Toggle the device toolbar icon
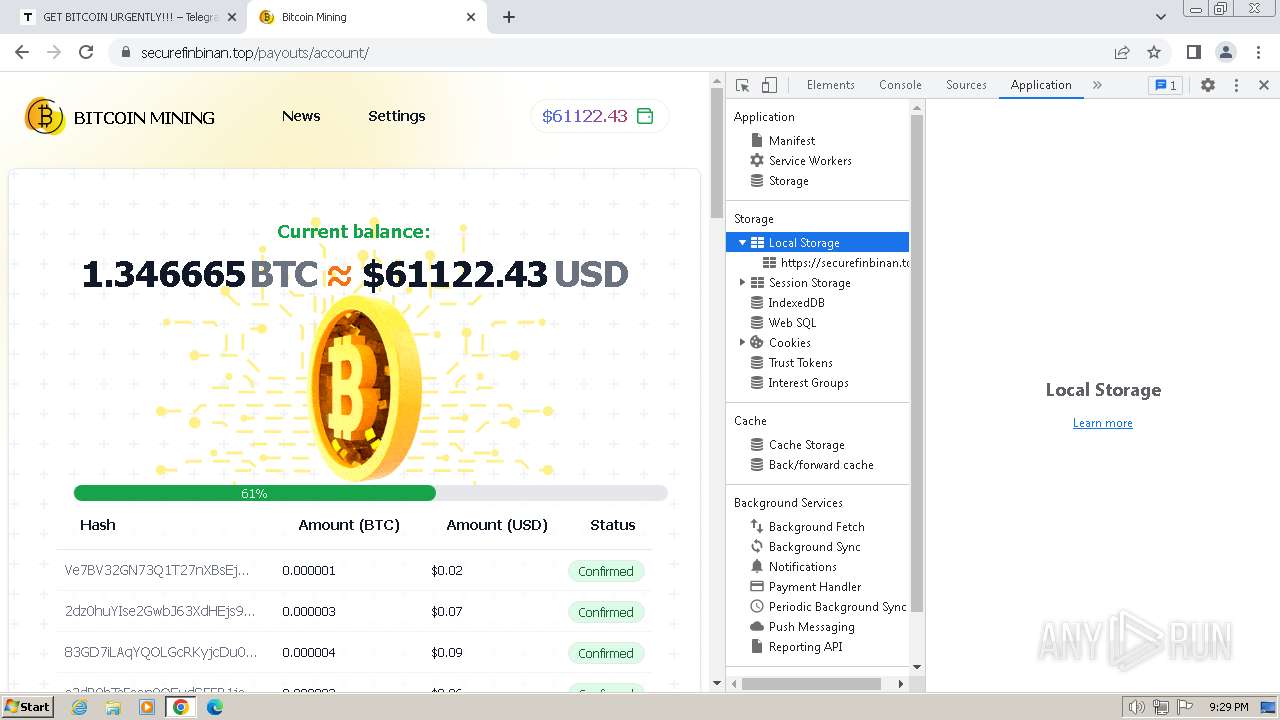The image size is (1280, 720). tap(769, 85)
